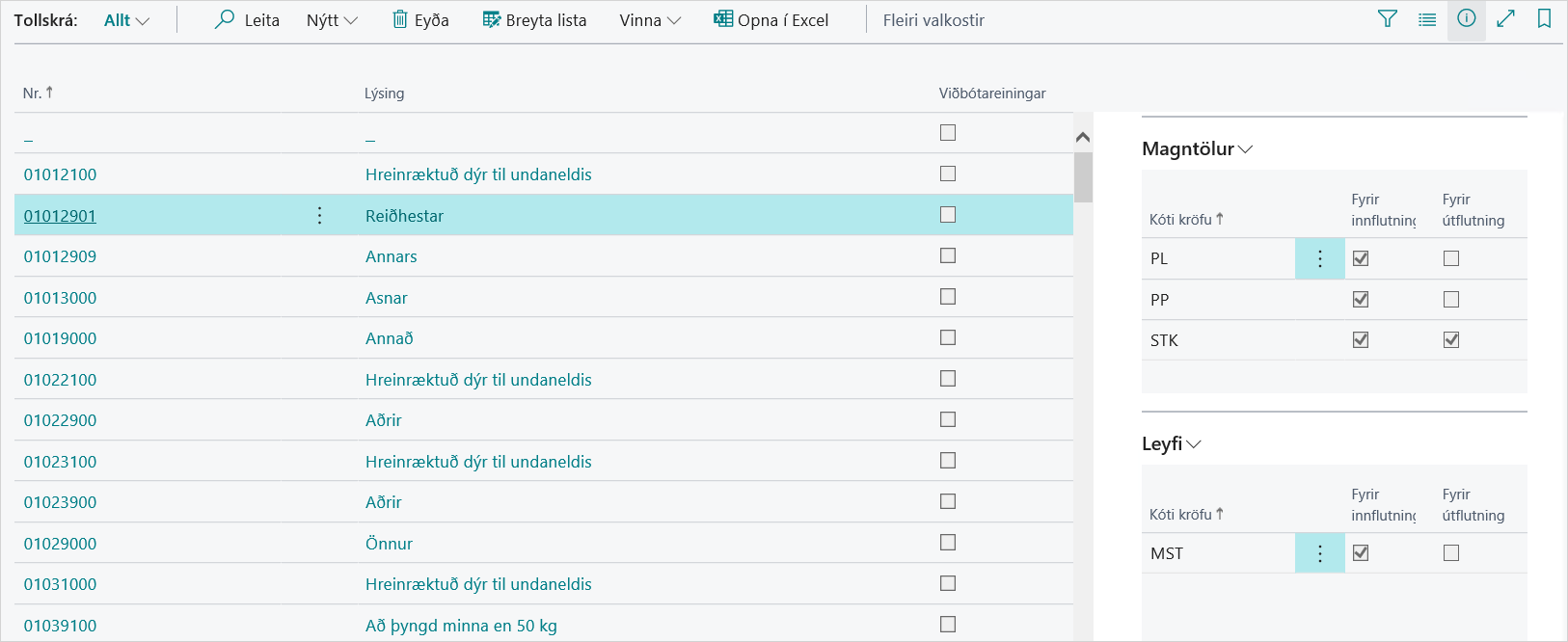Viewport: 1568px width, 642px height.
Task: Toggle the FactBox info pane icon
Action: click(1466, 18)
